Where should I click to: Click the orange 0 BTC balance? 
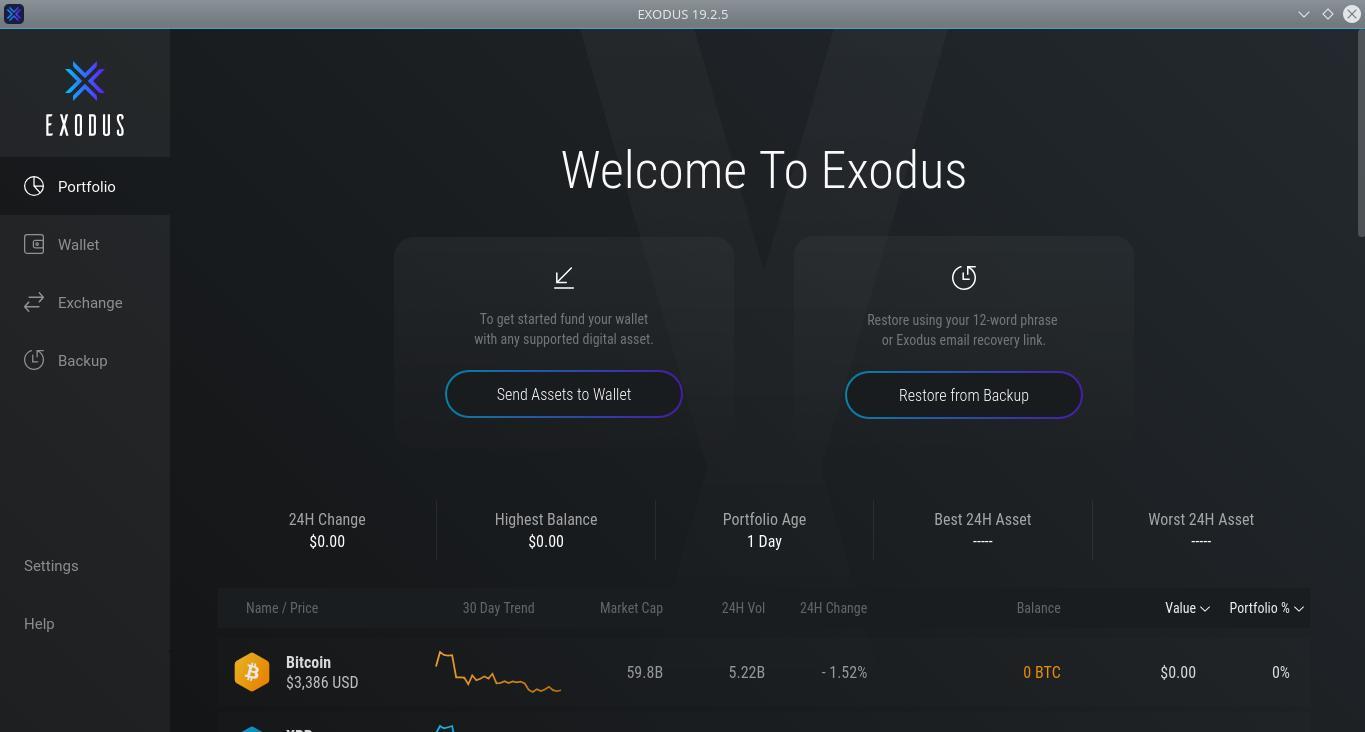tap(1041, 672)
